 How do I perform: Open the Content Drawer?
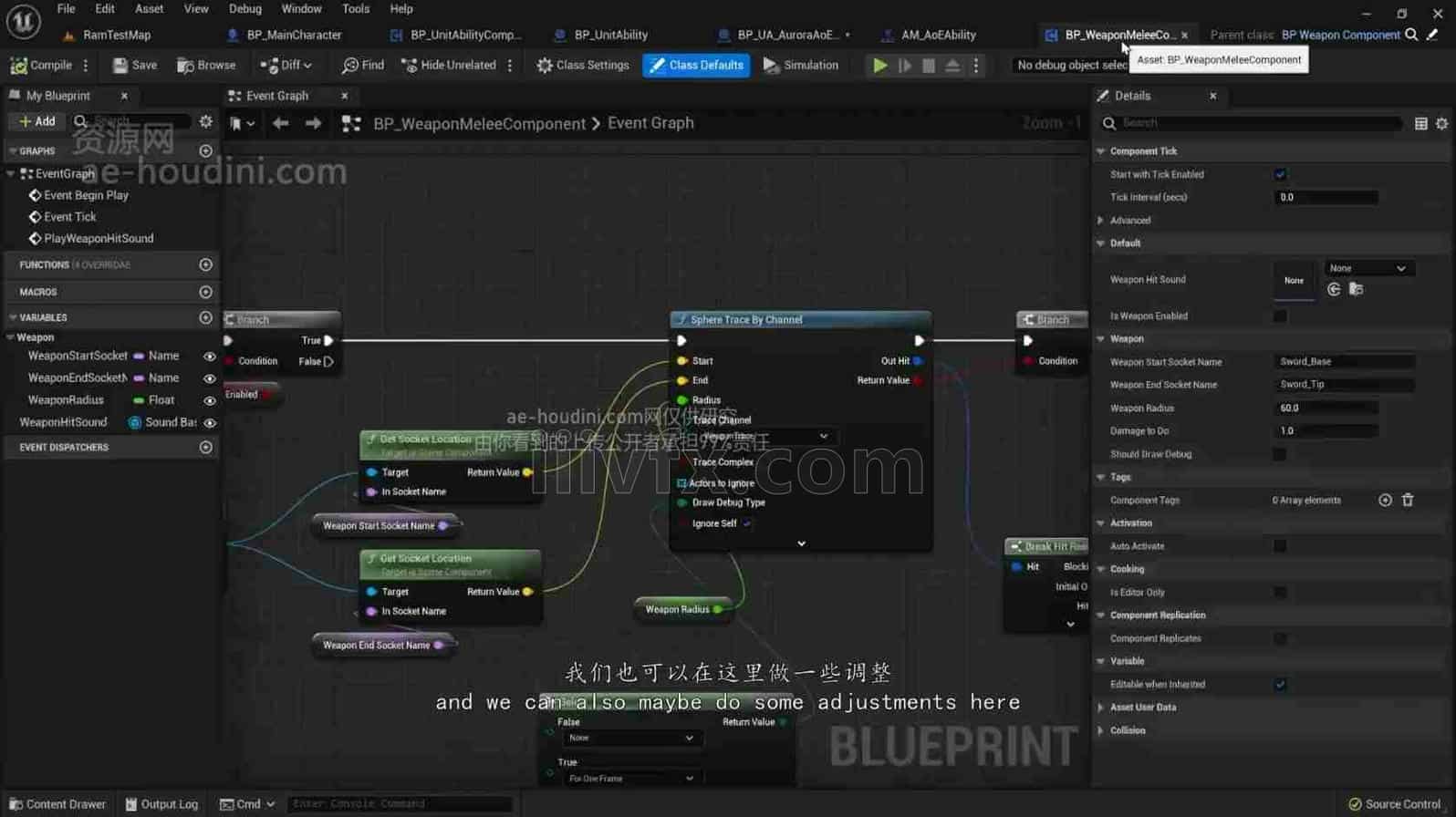coord(57,804)
